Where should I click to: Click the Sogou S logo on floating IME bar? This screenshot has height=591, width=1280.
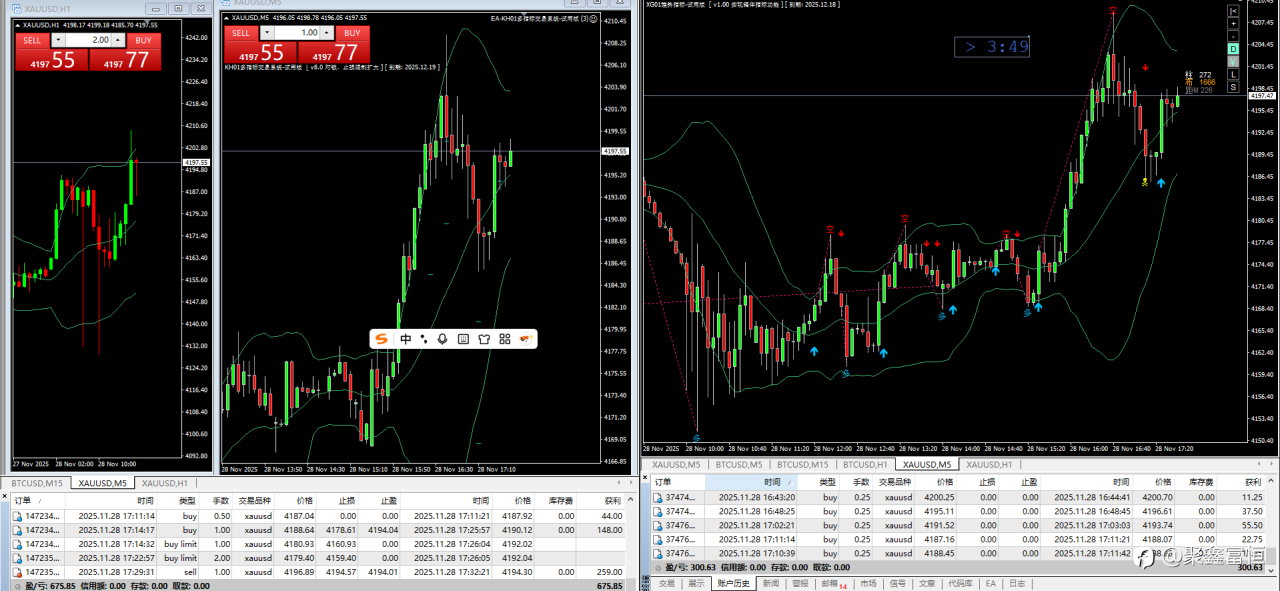[381, 339]
